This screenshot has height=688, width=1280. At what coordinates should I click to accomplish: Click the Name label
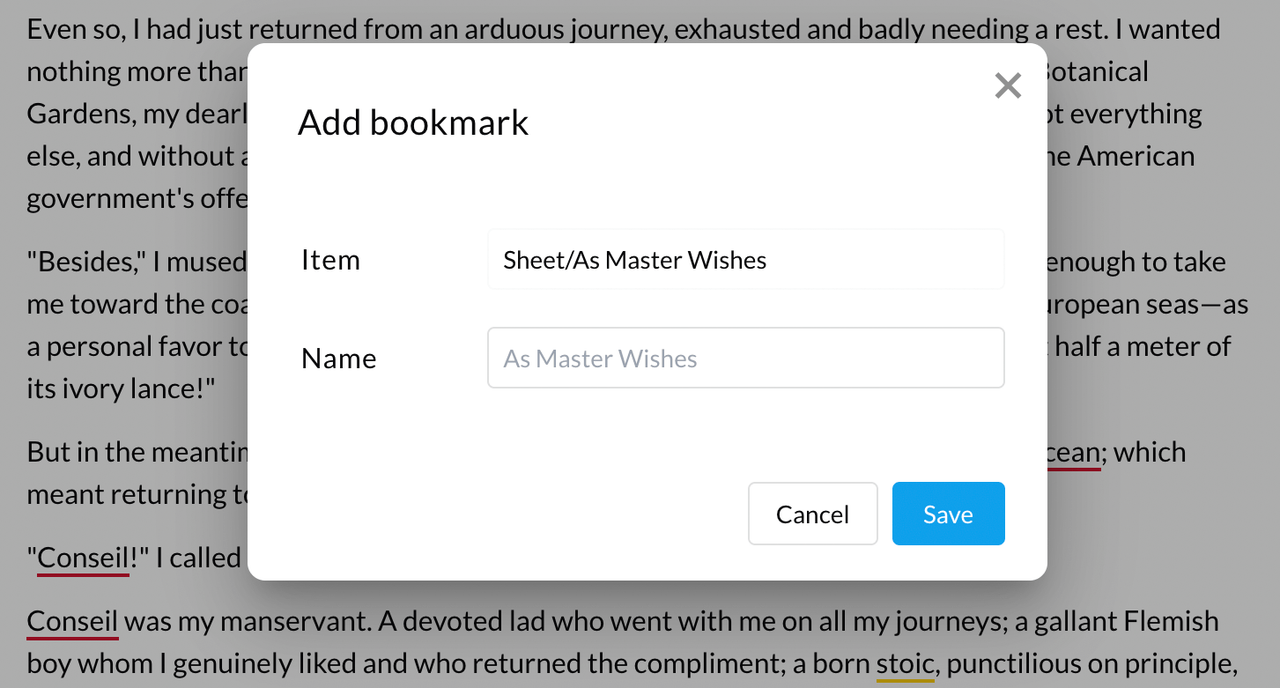pos(338,358)
